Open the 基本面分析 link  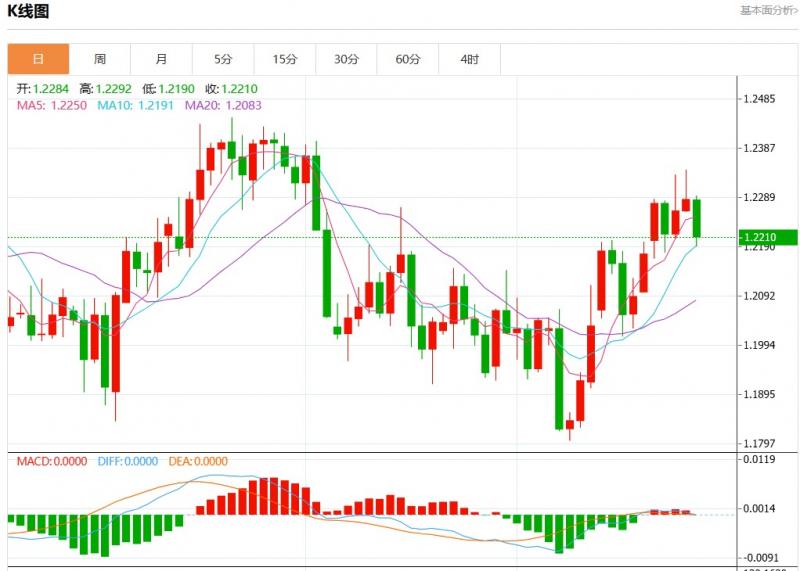click(768, 10)
